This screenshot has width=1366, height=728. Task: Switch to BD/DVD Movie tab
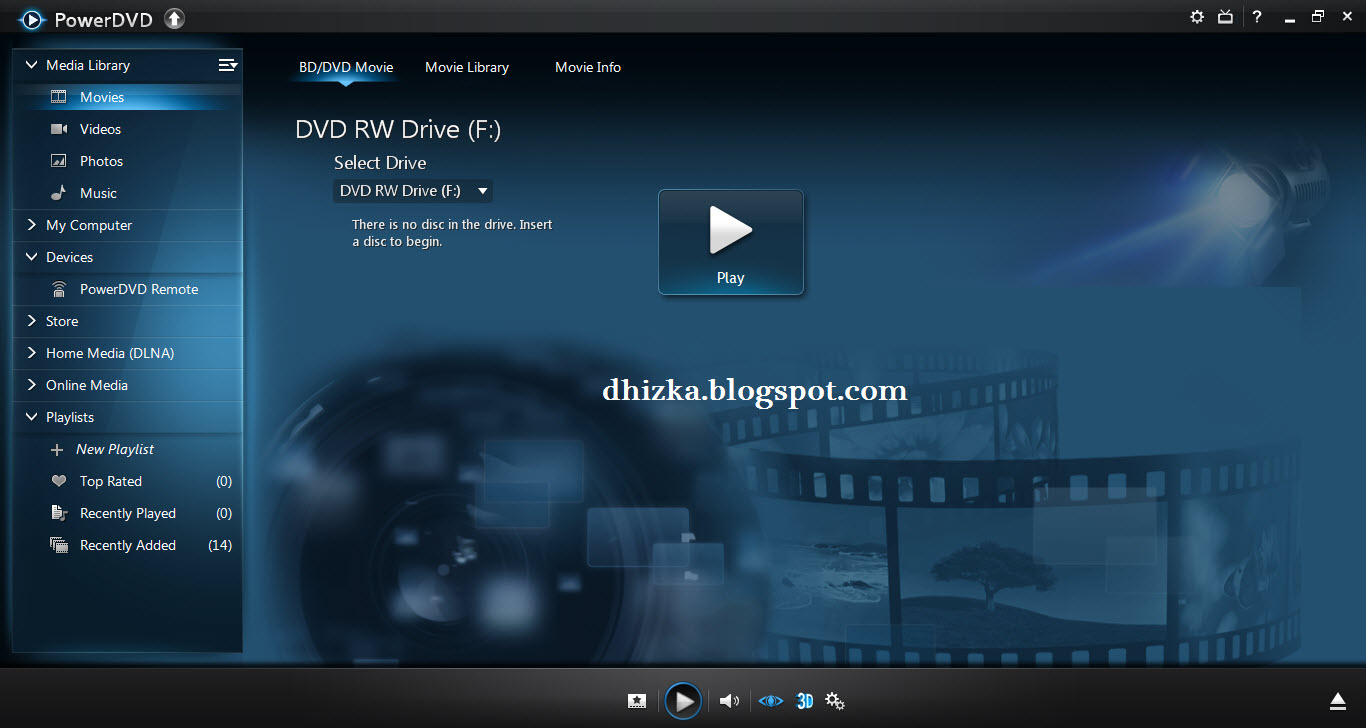coord(346,67)
